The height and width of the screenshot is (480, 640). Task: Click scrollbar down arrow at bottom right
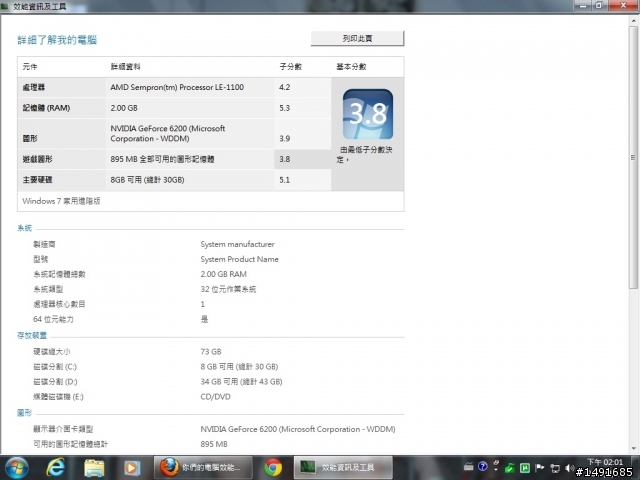[633, 448]
